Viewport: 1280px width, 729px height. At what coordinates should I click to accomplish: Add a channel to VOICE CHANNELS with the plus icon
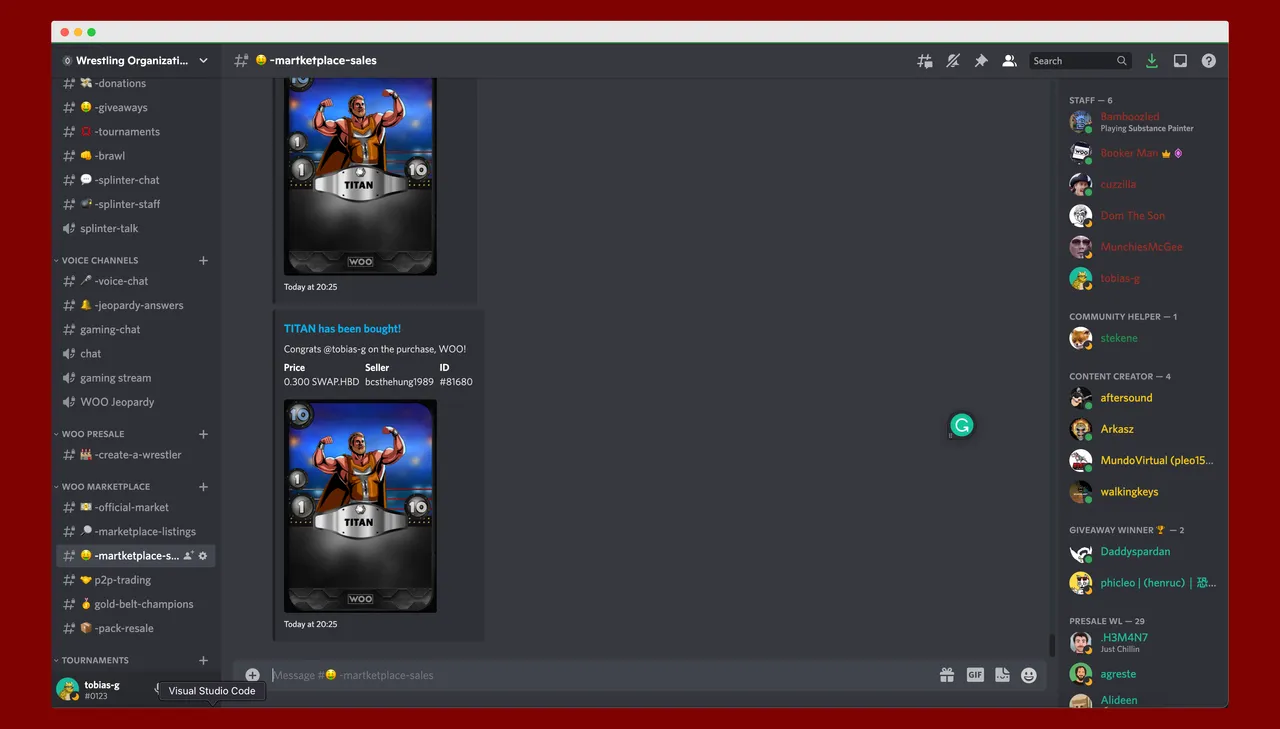(203, 260)
